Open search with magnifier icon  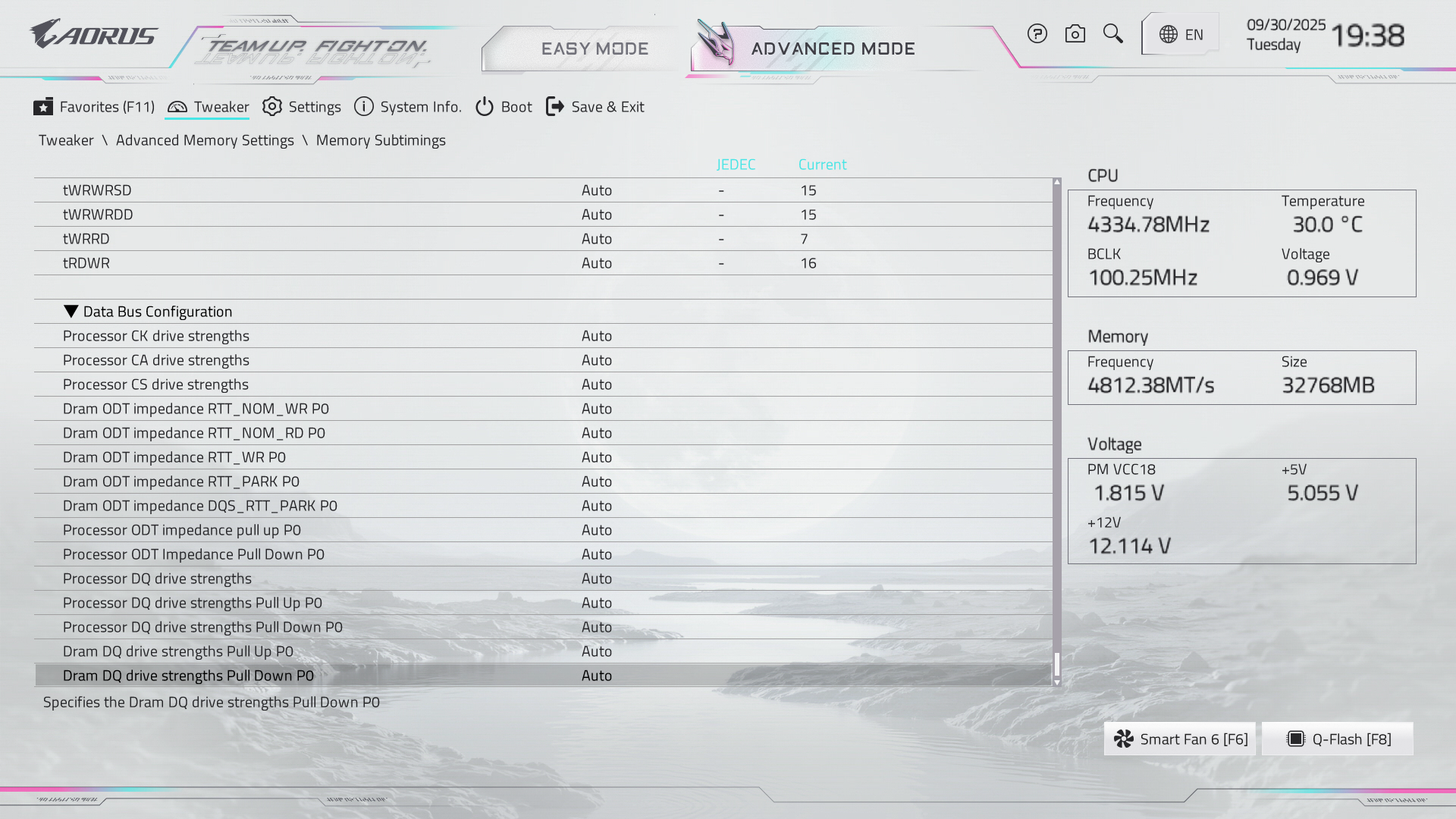pyautogui.click(x=1112, y=33)
